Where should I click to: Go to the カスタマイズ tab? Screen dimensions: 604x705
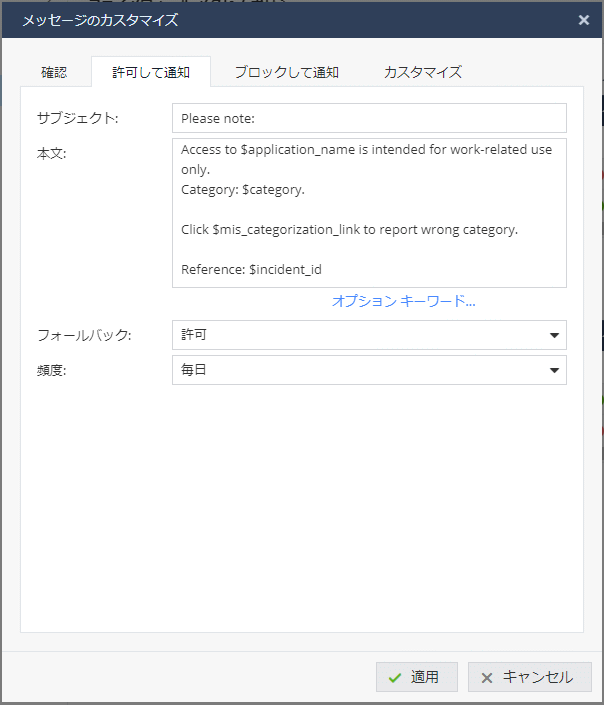pos(422,72)
